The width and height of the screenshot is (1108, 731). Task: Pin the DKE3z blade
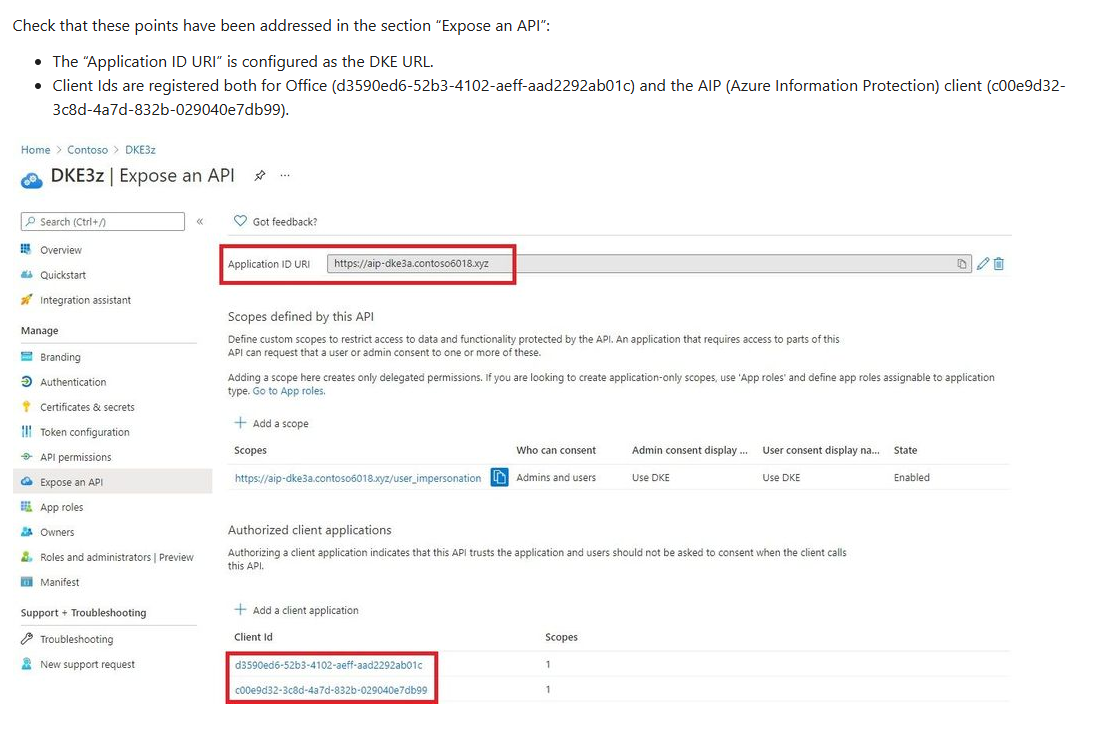[260, 176]
